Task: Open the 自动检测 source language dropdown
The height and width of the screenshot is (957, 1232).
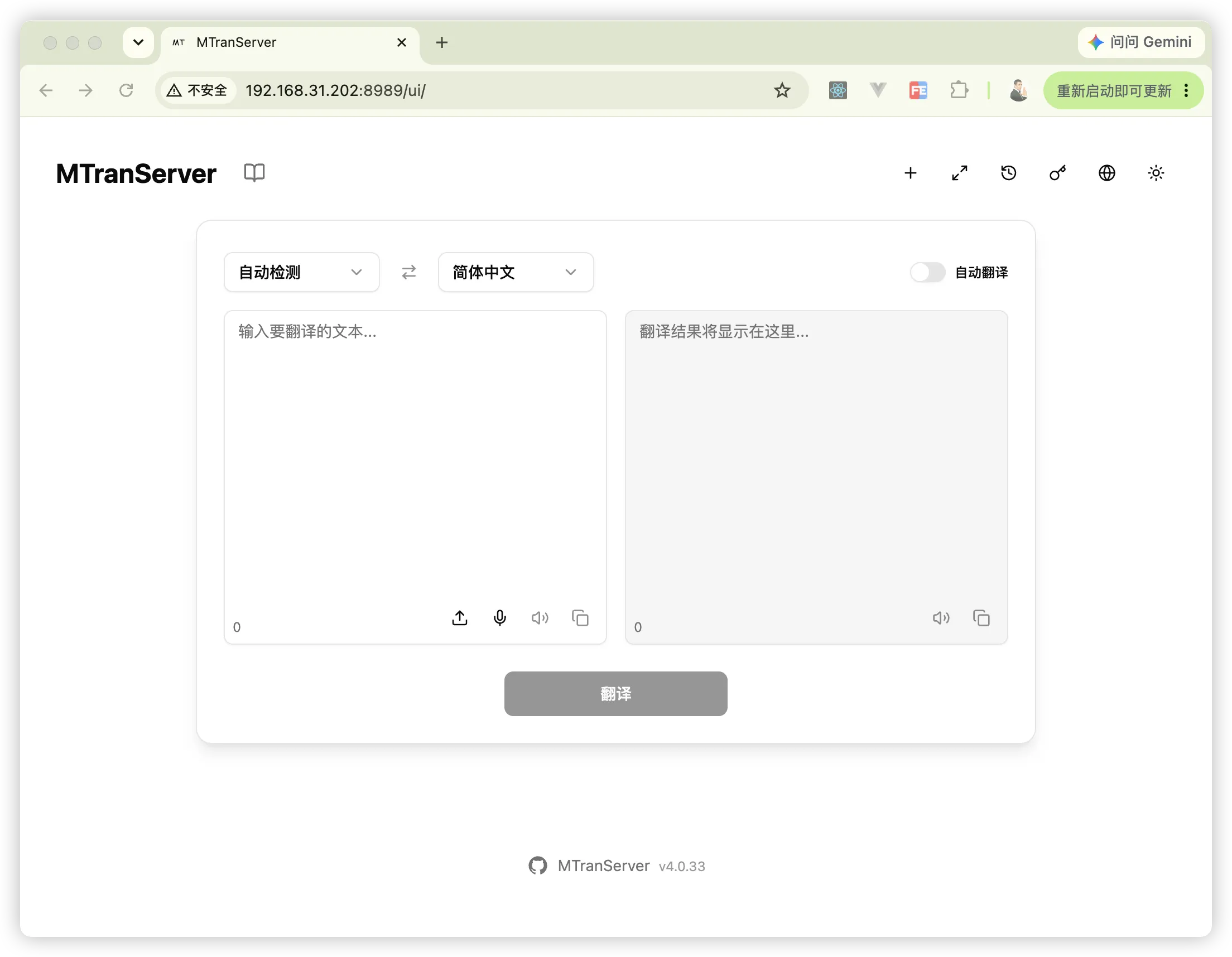Action: click(302, 272)
